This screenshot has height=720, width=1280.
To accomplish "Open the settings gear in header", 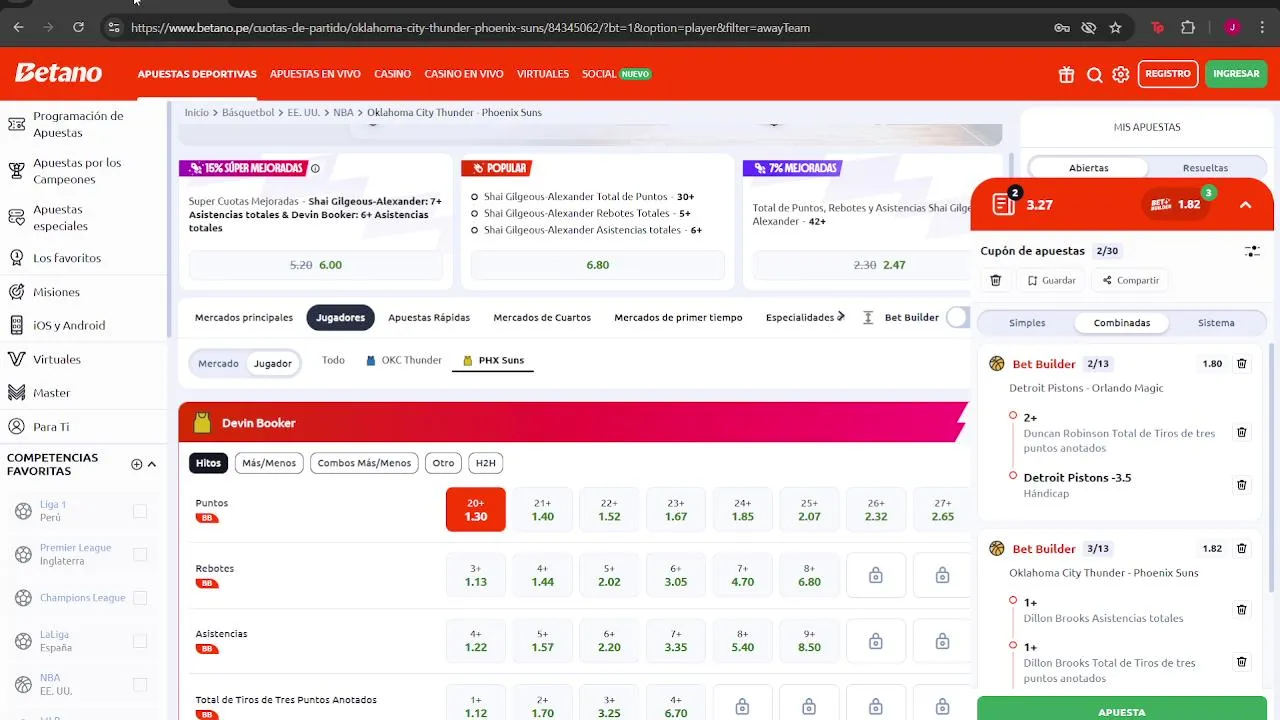I will click(1121, 74).
